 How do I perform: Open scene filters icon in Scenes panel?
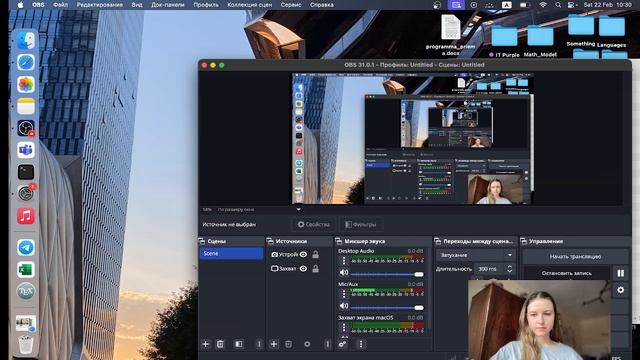point(239,344)
